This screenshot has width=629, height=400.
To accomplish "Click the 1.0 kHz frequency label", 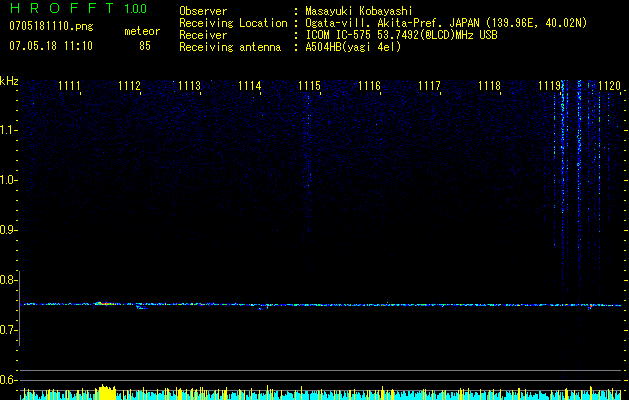I will (7, 180).
